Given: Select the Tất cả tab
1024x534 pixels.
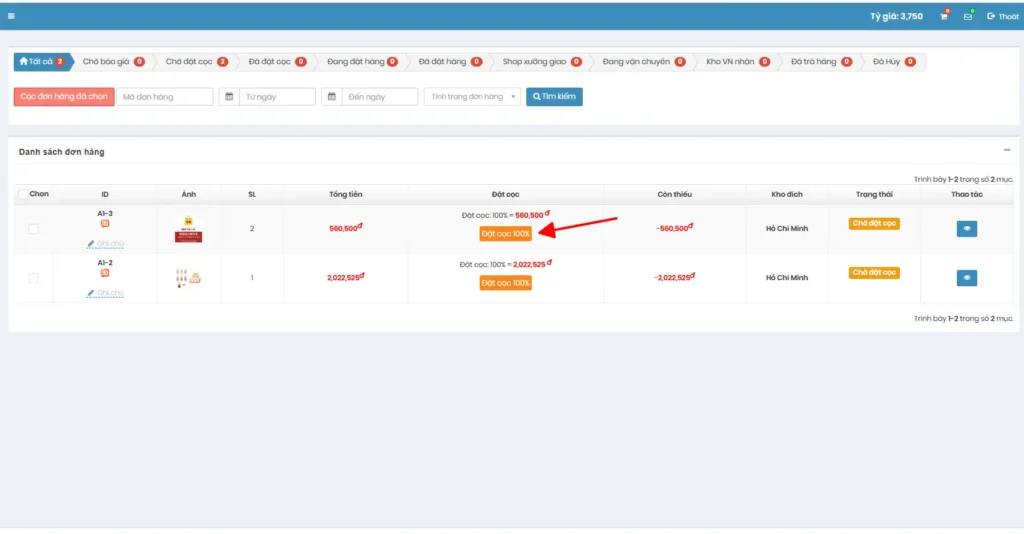Looking at the screenshot, I should tap(42, 61).
